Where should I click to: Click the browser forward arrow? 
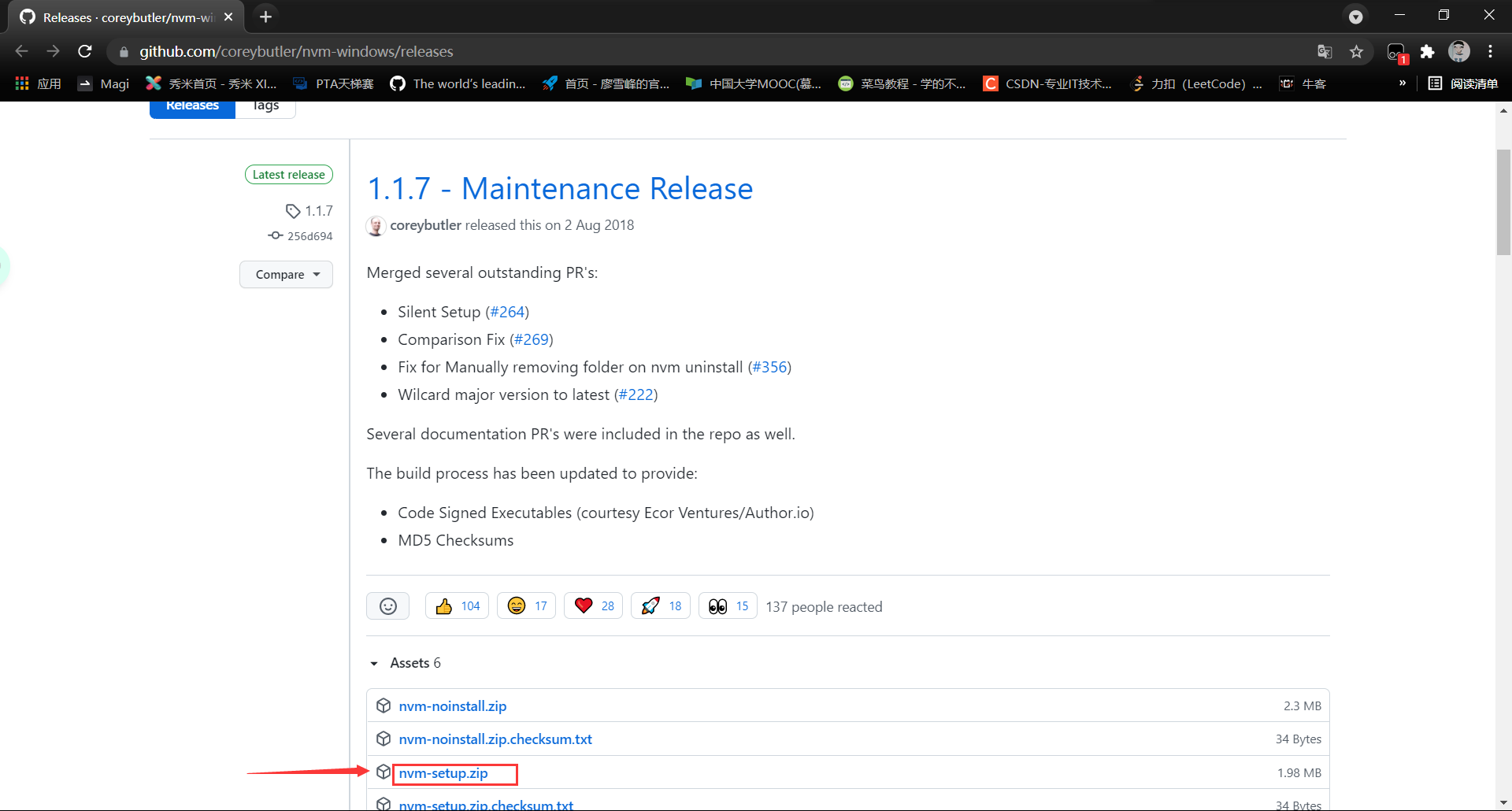point(53,51)
